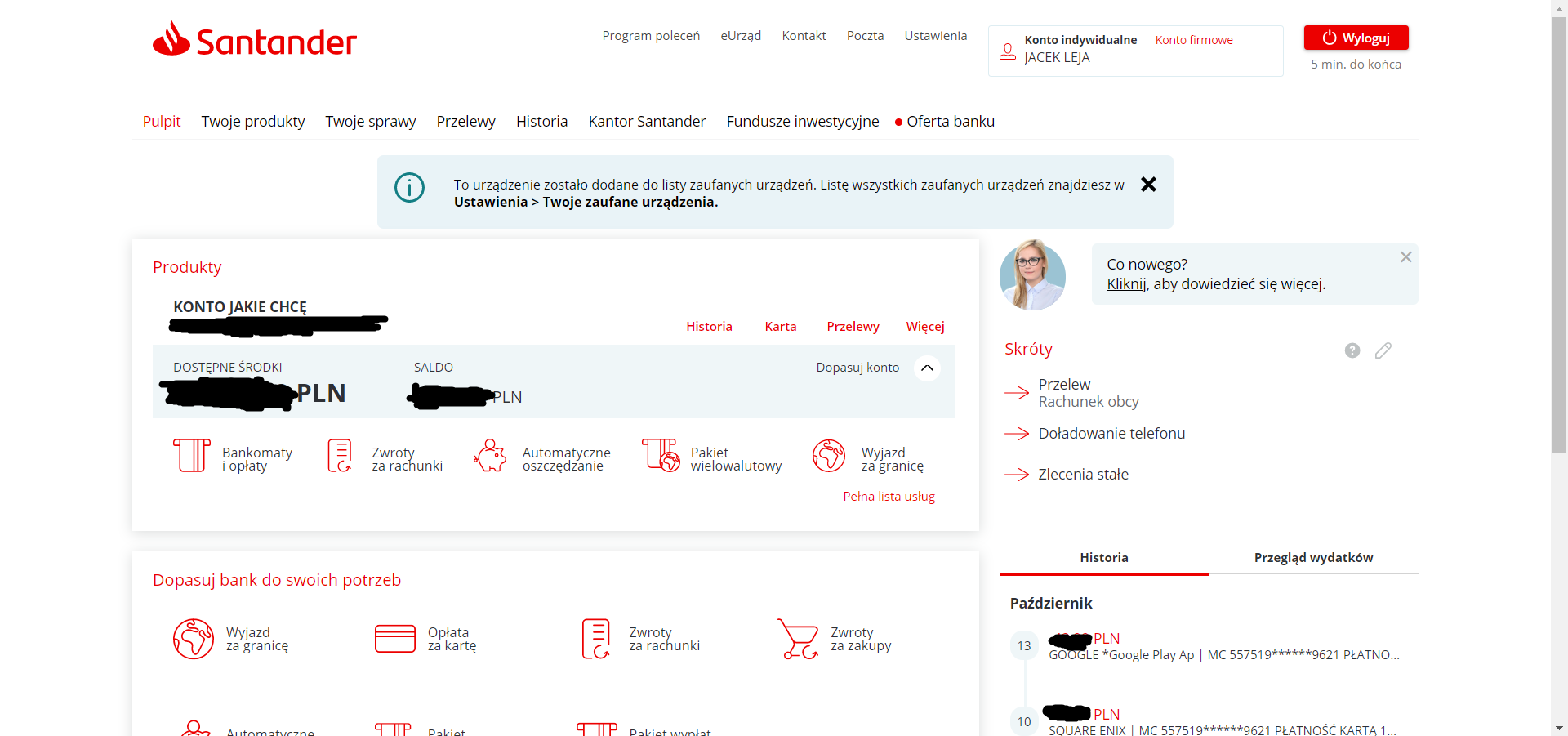Open the account Przelewy link in Produkty
This screenshot has width=1568, height=736.
click(x=853, y=327)
